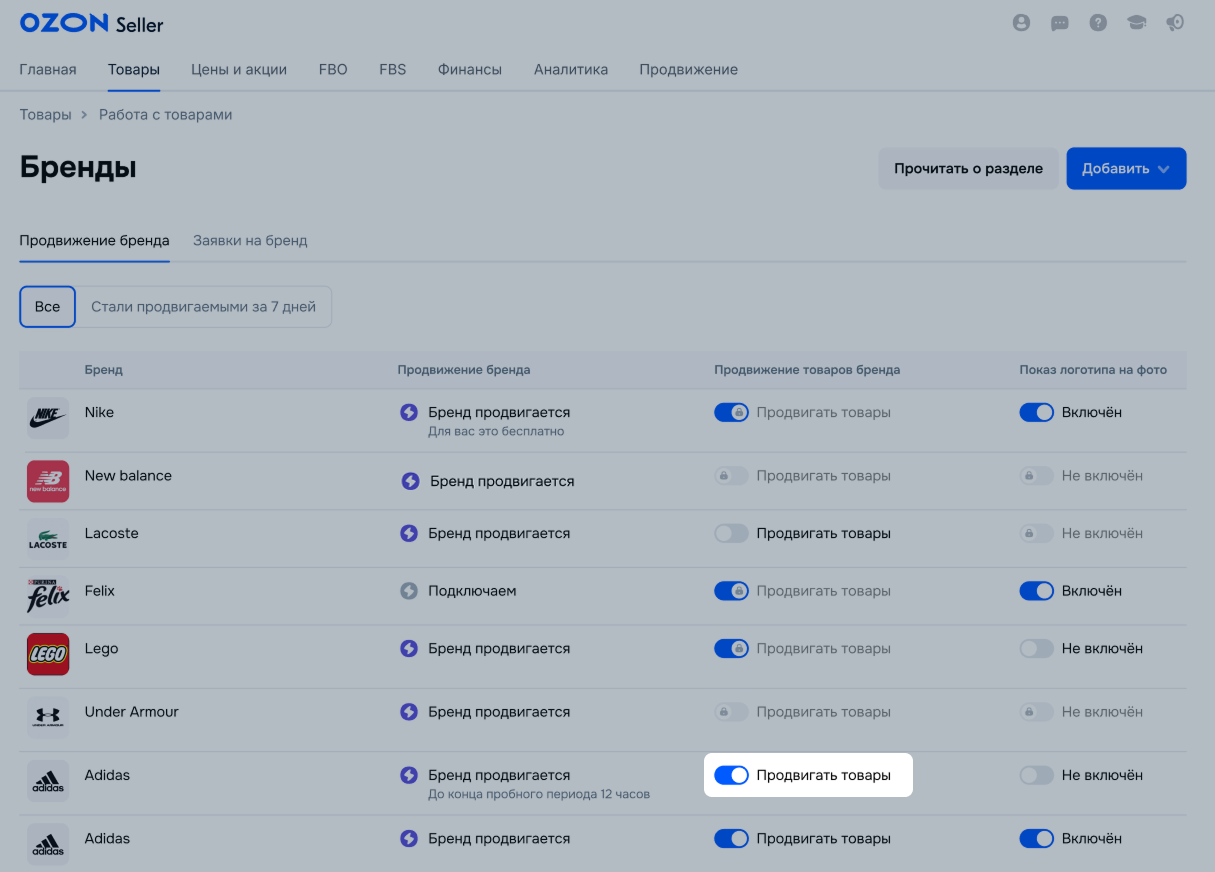The height and width of the screenshot is (872, 1215).
Task: Click the New Balance brand logo
Action: 48,481
